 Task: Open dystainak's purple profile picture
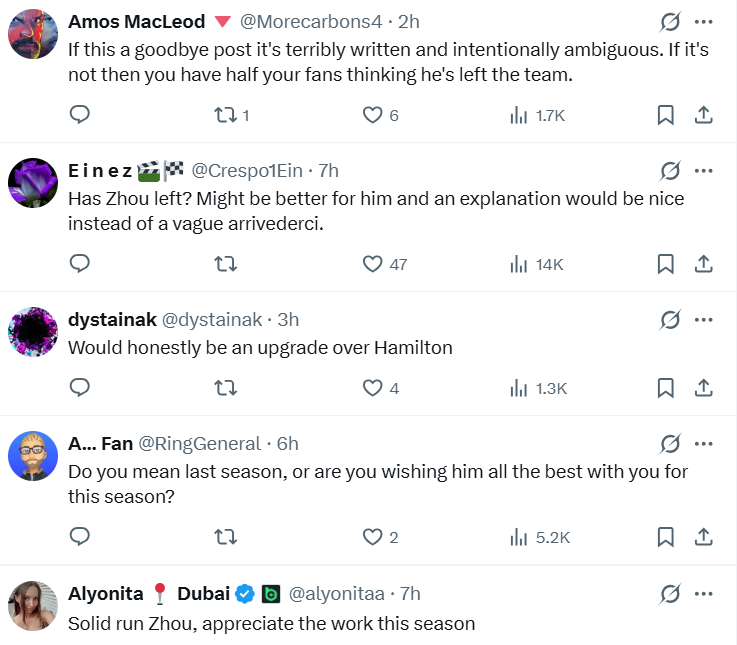tap(32, 332)
